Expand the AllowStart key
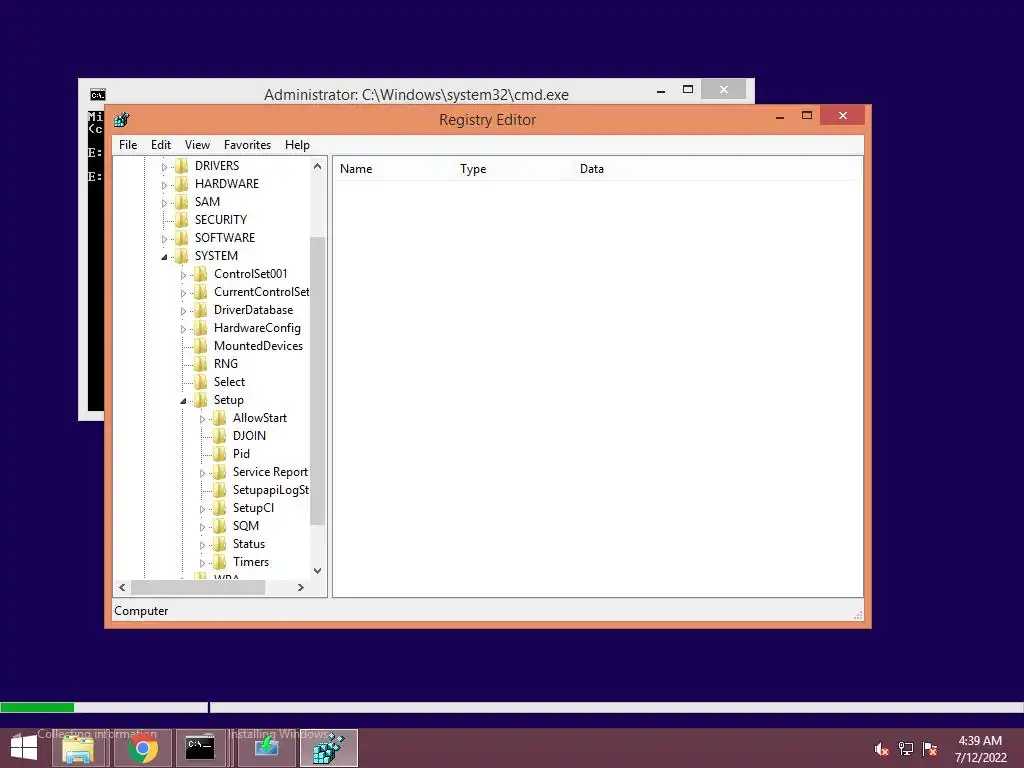 (x=202, y=419)
